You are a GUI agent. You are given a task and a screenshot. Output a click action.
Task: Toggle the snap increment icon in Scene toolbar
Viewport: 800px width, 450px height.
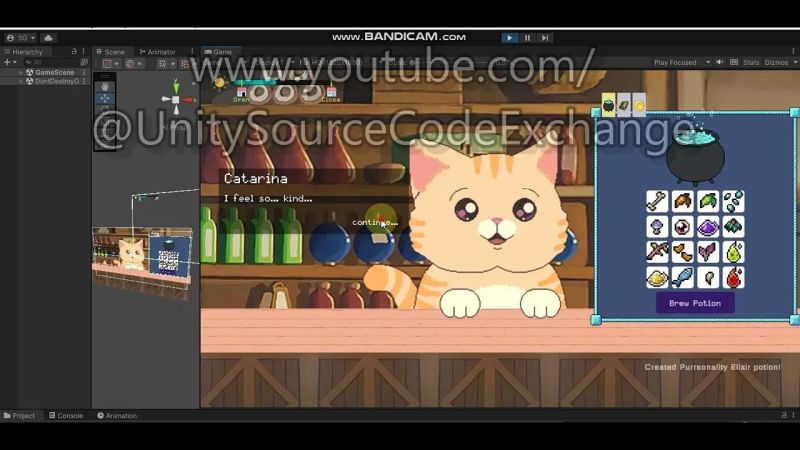point(185,64)
